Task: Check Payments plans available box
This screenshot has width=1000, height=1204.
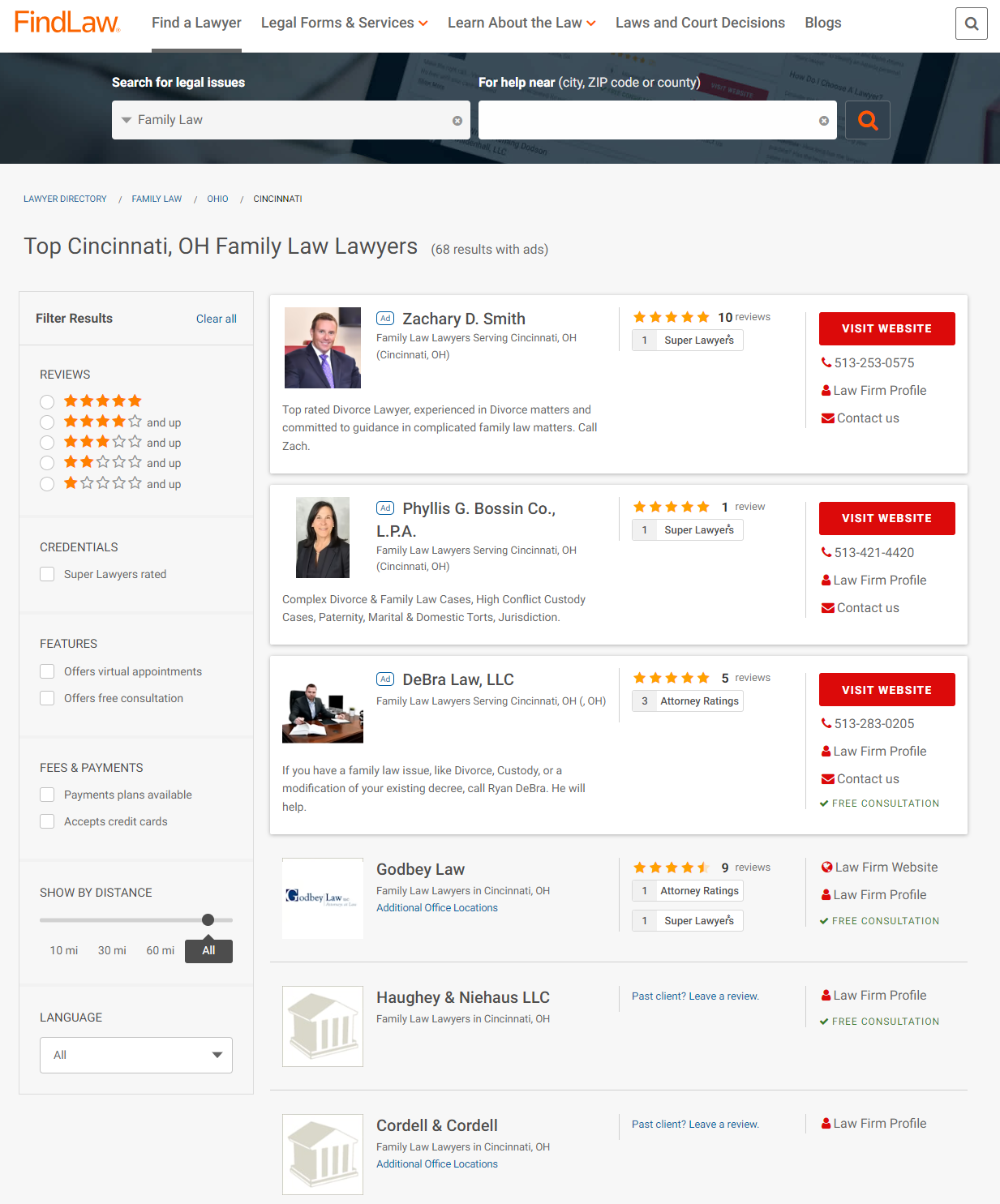Action: coord(47,795)
